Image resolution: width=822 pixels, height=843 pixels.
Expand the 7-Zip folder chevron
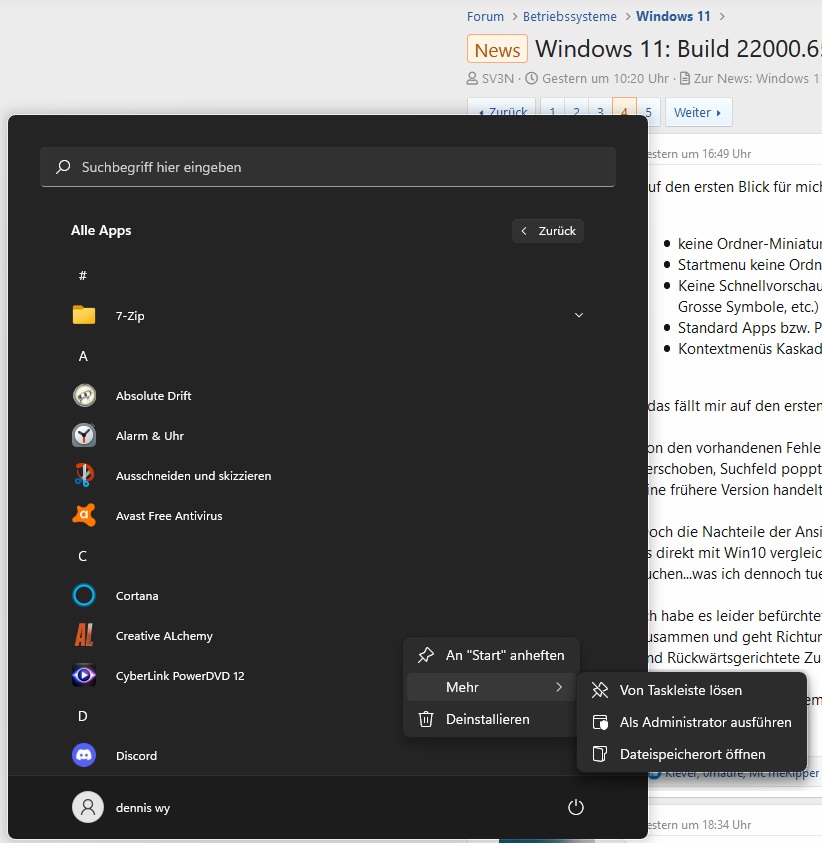(x=579, y=315)
